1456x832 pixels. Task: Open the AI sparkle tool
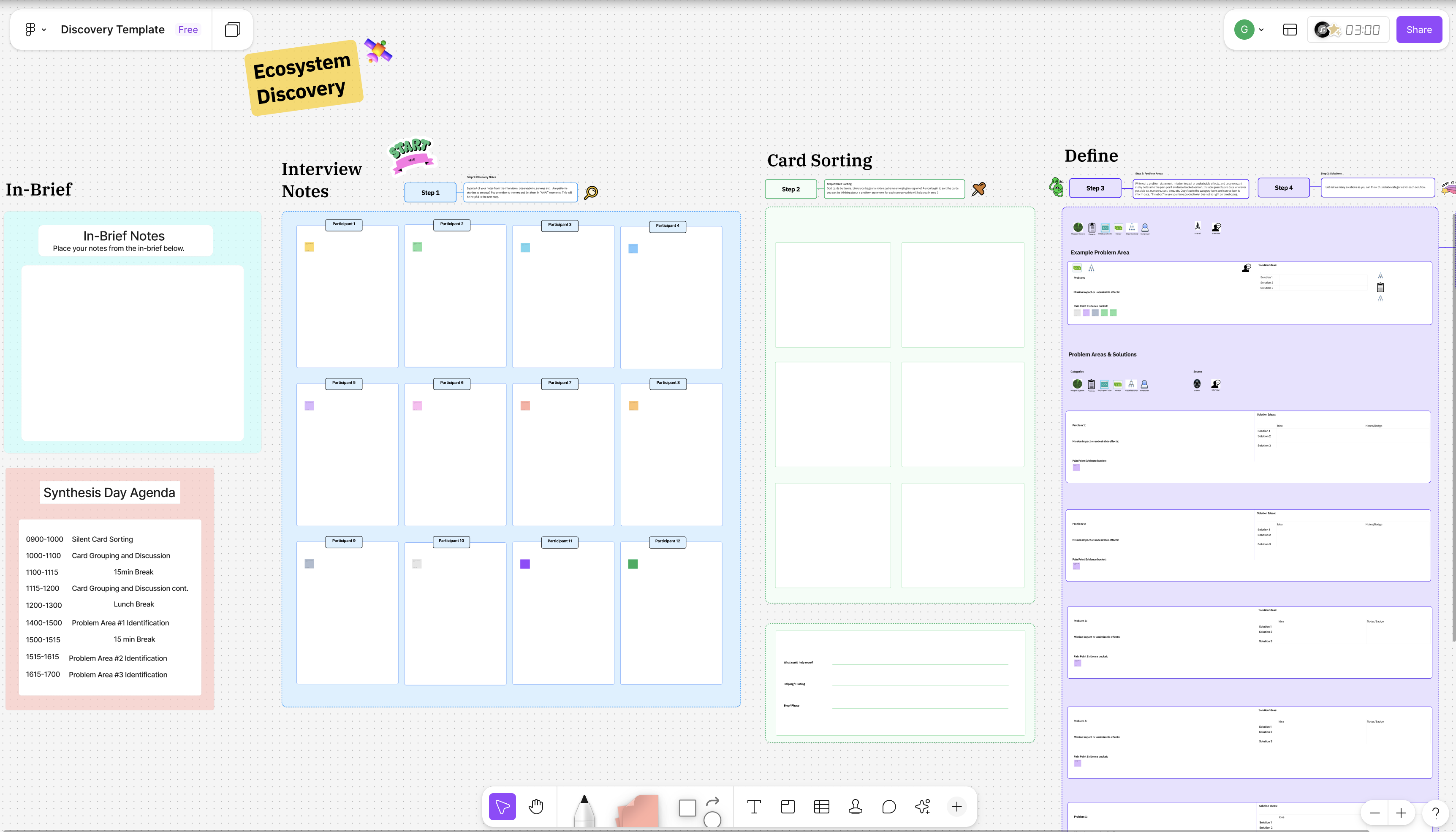pos(923,806)
